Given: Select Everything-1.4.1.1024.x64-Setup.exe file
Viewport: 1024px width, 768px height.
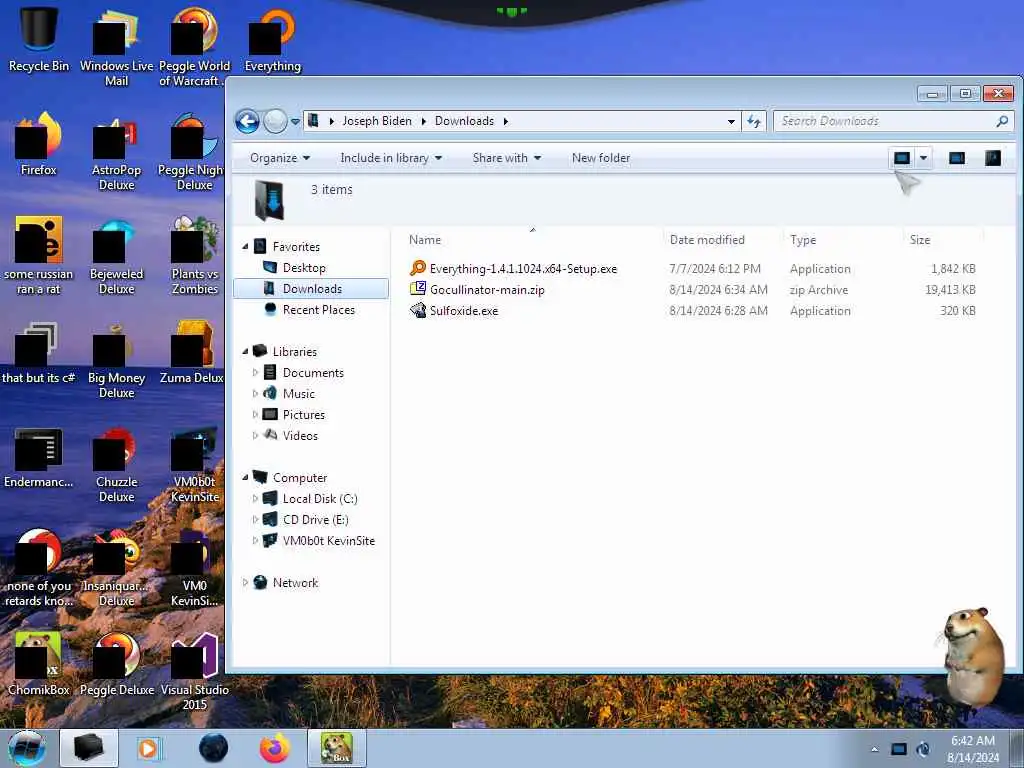Looking at the screenshot, I should click(523, 269).
